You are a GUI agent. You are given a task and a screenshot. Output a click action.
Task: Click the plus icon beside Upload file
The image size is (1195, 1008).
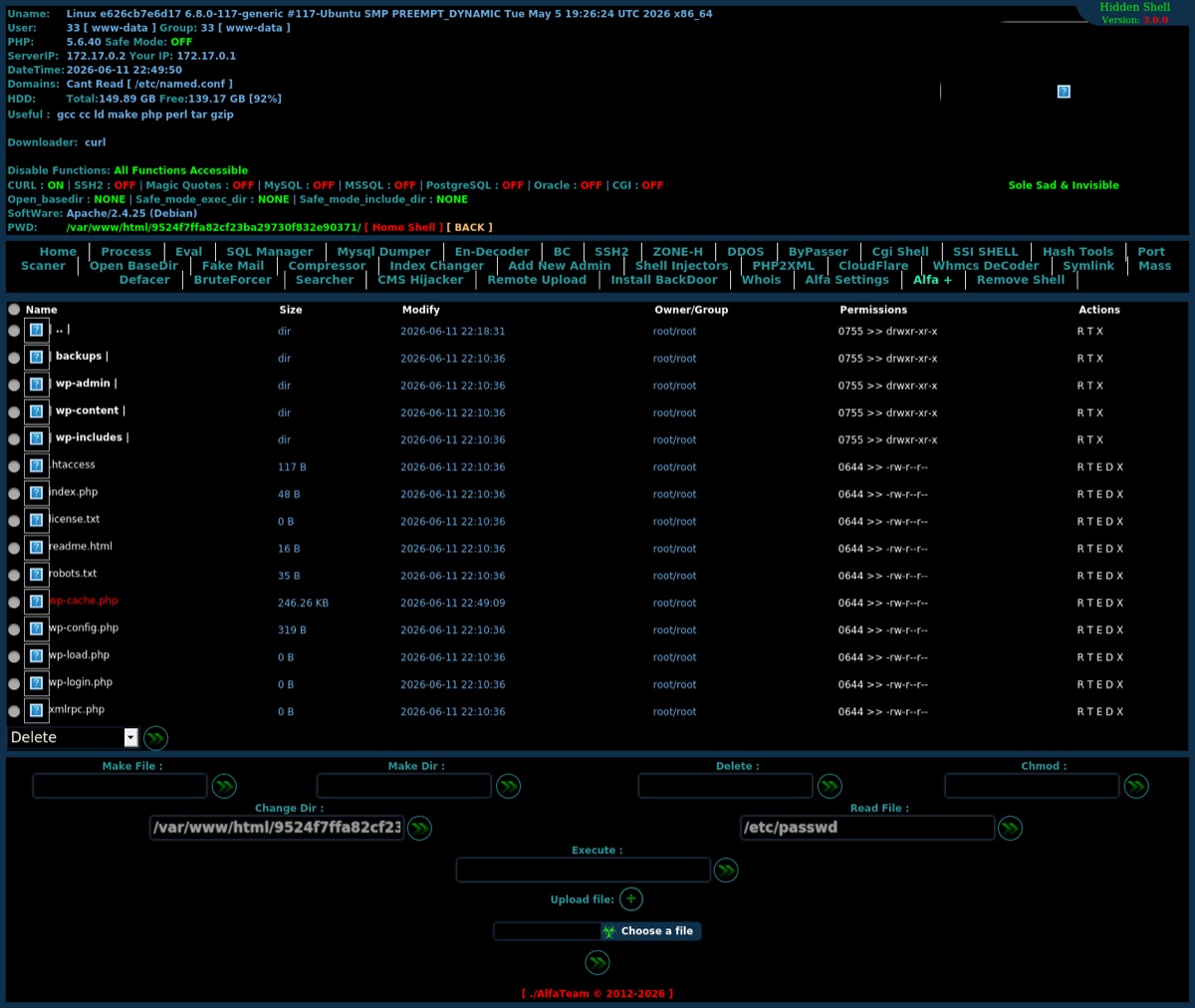click(631, 899)
